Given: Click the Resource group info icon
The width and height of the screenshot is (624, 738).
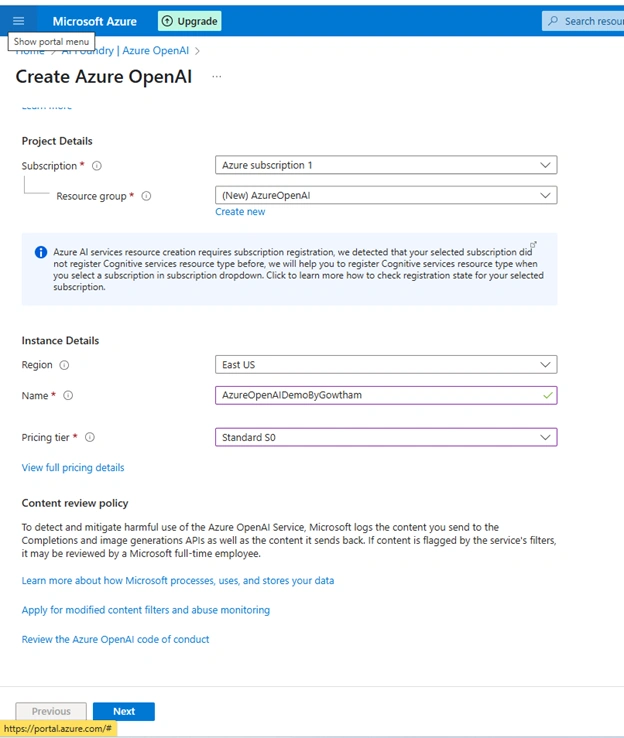Looking at the screenshot, I should pyautogui.click(x=146, y=196).
